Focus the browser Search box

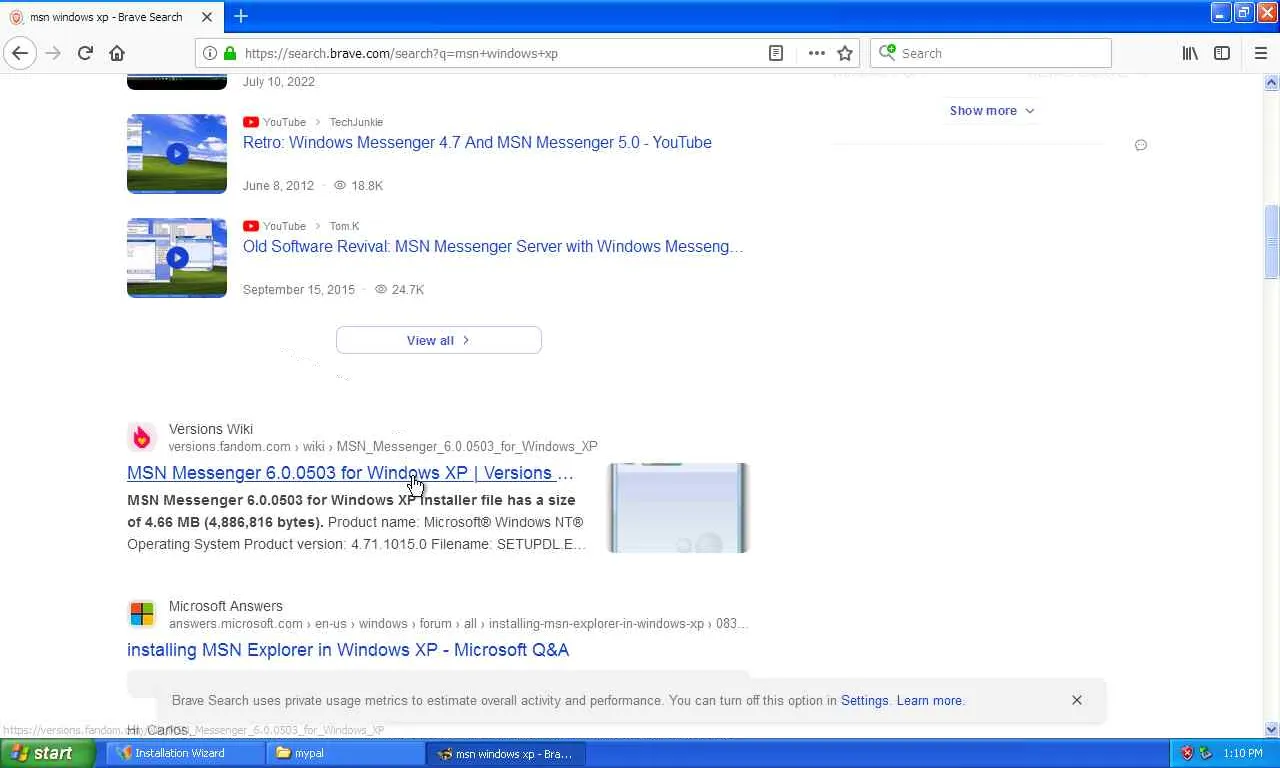(1003, 53)
